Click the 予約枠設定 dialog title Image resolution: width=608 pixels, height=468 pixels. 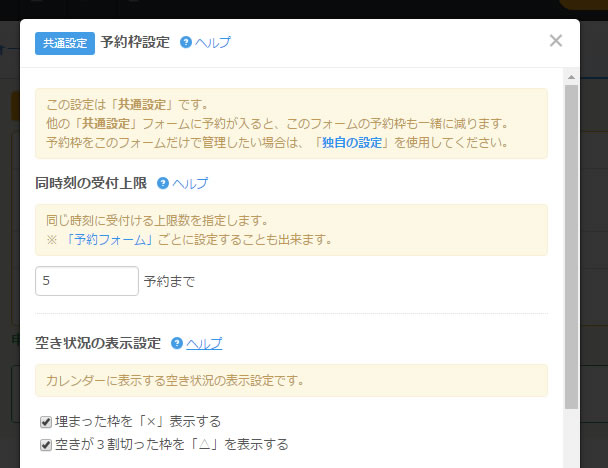pos(135,43)
